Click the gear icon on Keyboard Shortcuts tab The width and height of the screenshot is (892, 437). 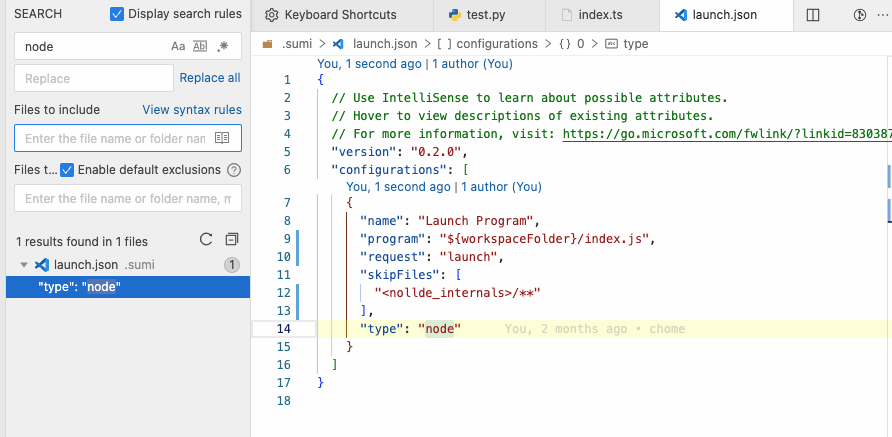(272, 15)
